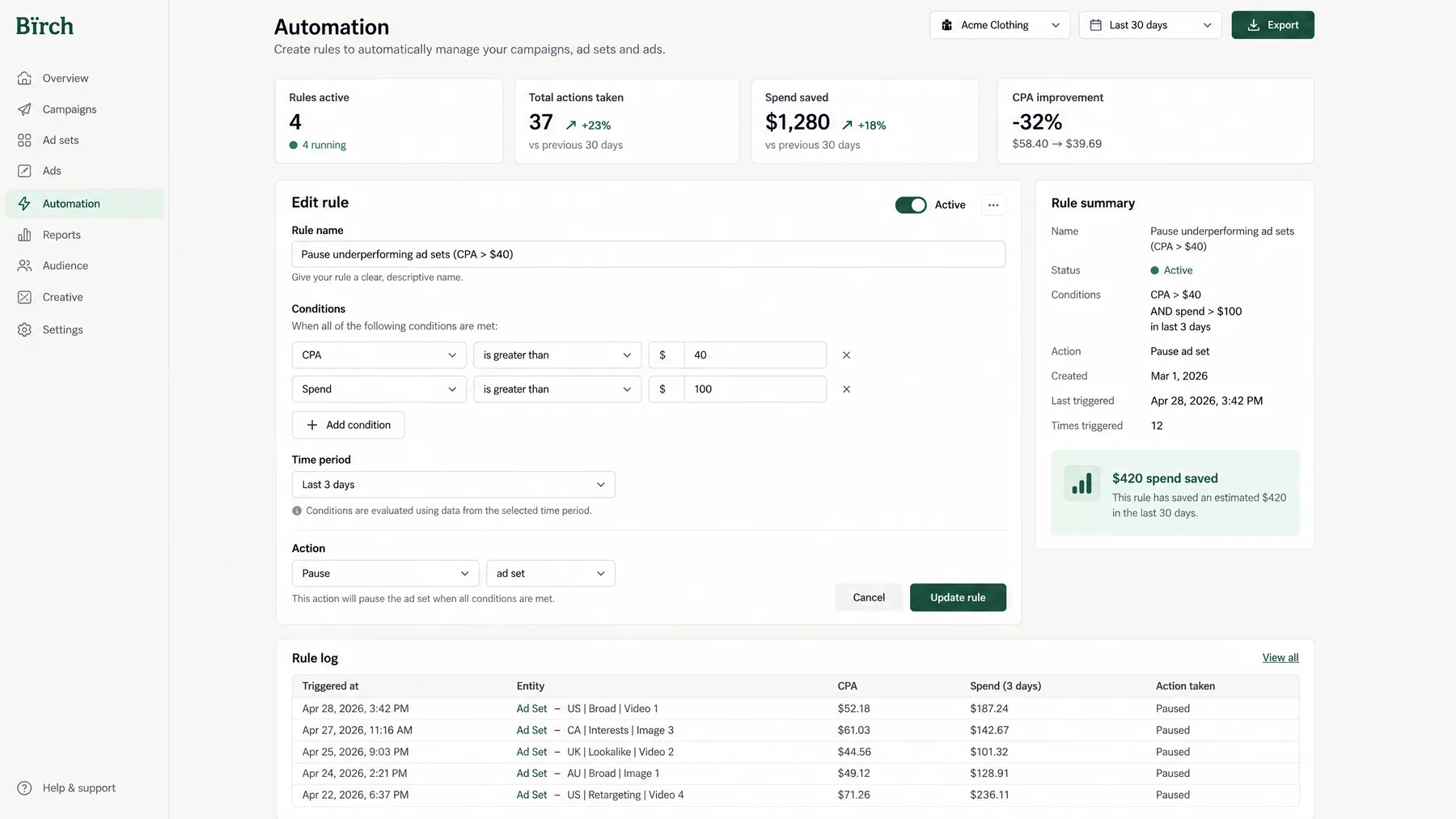Click the Overview home icon
Viewport: 1456px width, 819px height.
click(x=25, y=79)
